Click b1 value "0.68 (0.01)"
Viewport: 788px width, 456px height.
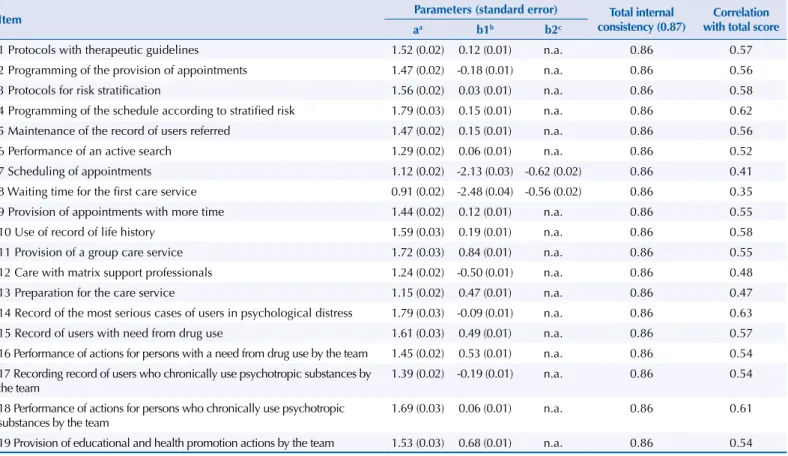(x=485, y=443)
